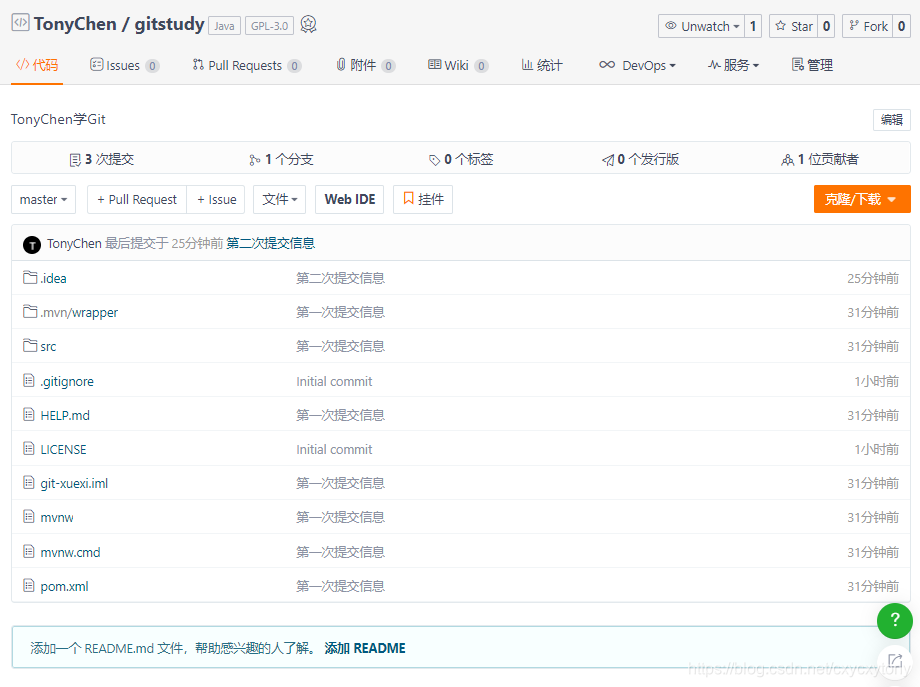
Task: Click the Fork count 0
Action: 901,26
